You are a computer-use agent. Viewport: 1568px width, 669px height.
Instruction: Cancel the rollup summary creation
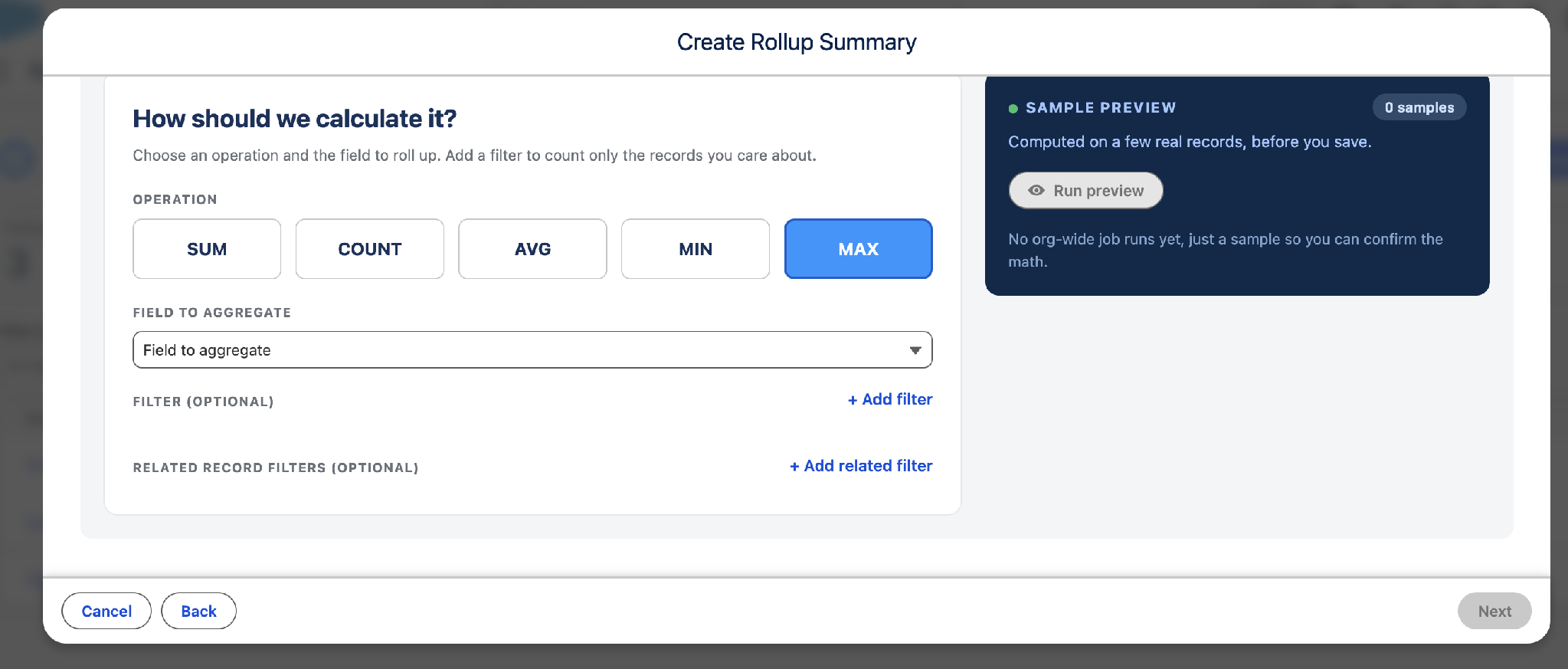point(106,611)
